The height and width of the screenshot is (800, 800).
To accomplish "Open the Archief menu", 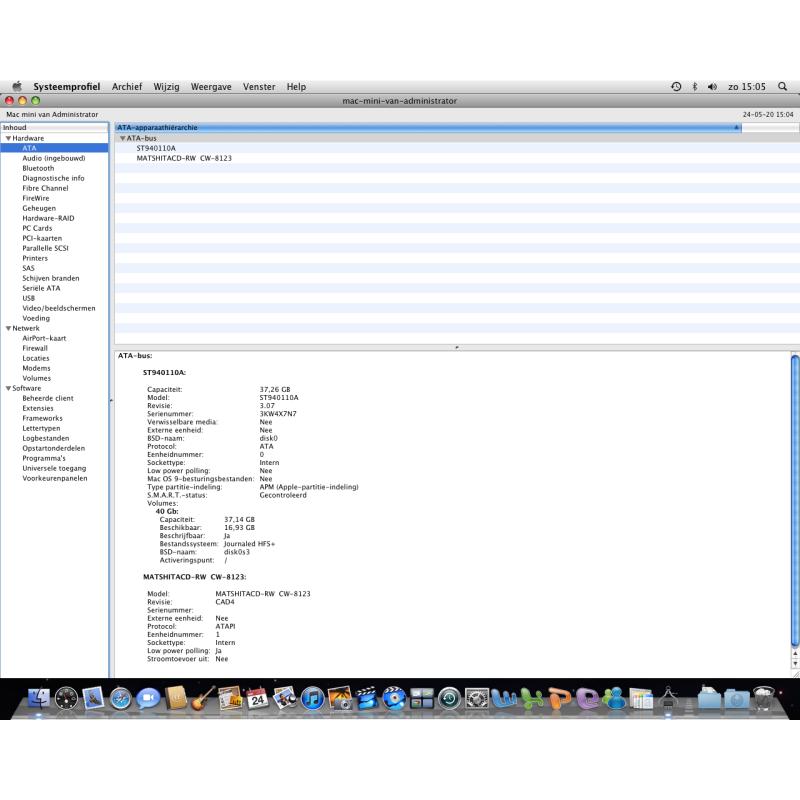I will pyautogui.click(x=127, y=87).
